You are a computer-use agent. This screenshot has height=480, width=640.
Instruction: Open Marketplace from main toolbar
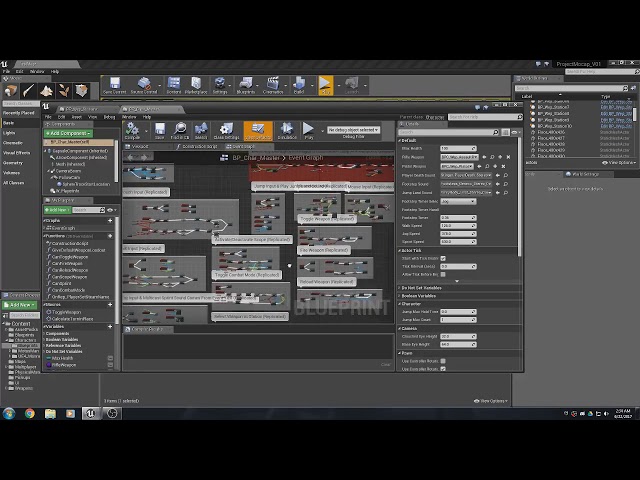196,86
